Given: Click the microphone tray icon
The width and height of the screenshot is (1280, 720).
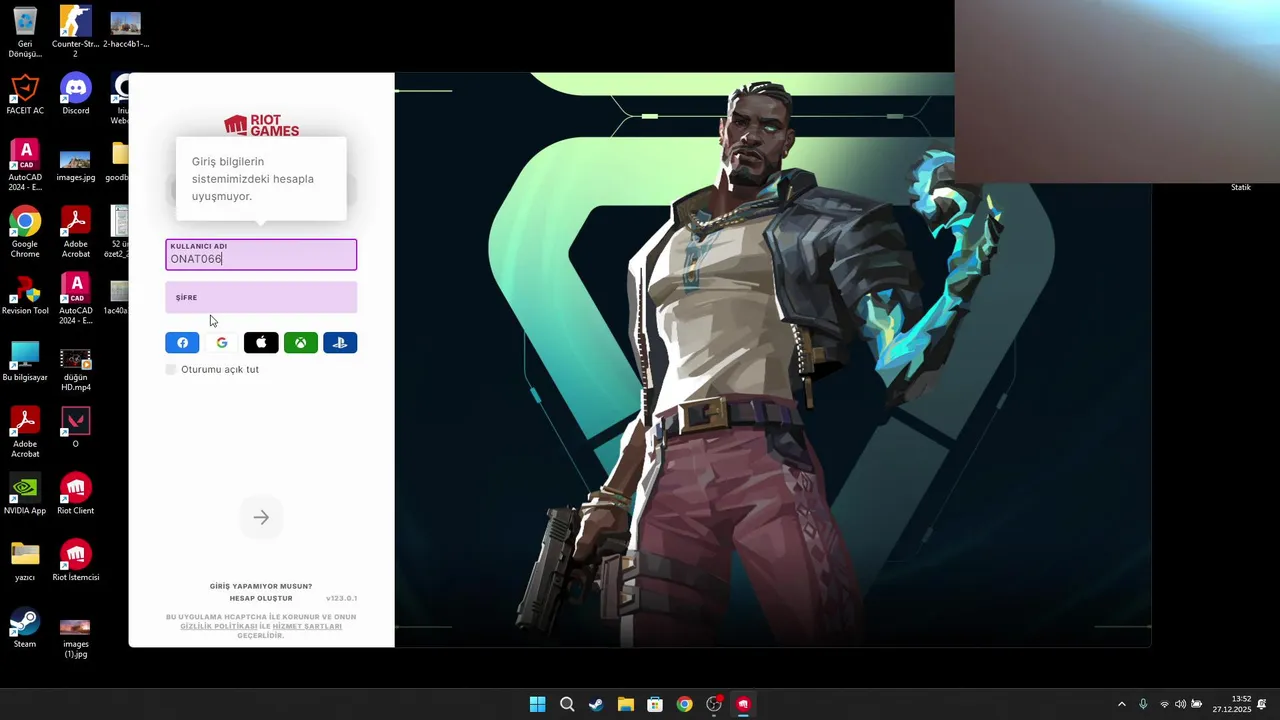Looking at the screenshot, I should click(1143, 704).
